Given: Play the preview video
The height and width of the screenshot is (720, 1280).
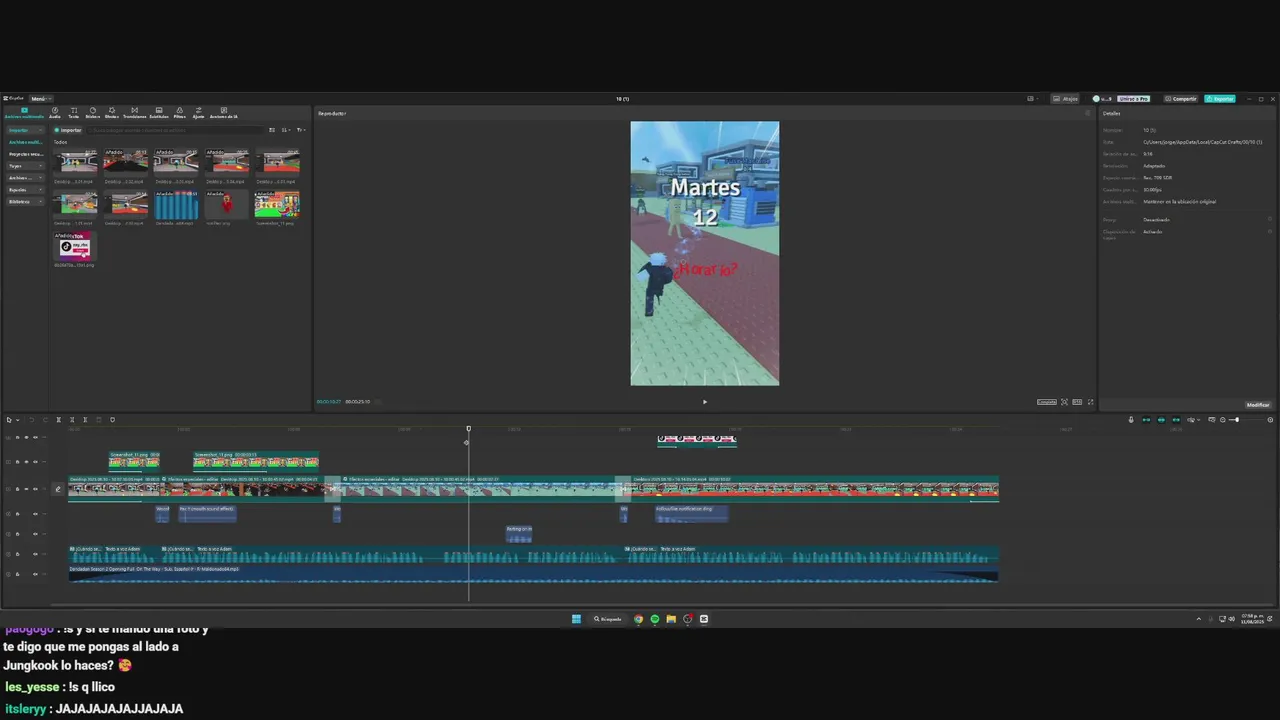Looking at the screenshot, I should pos(704,402).
